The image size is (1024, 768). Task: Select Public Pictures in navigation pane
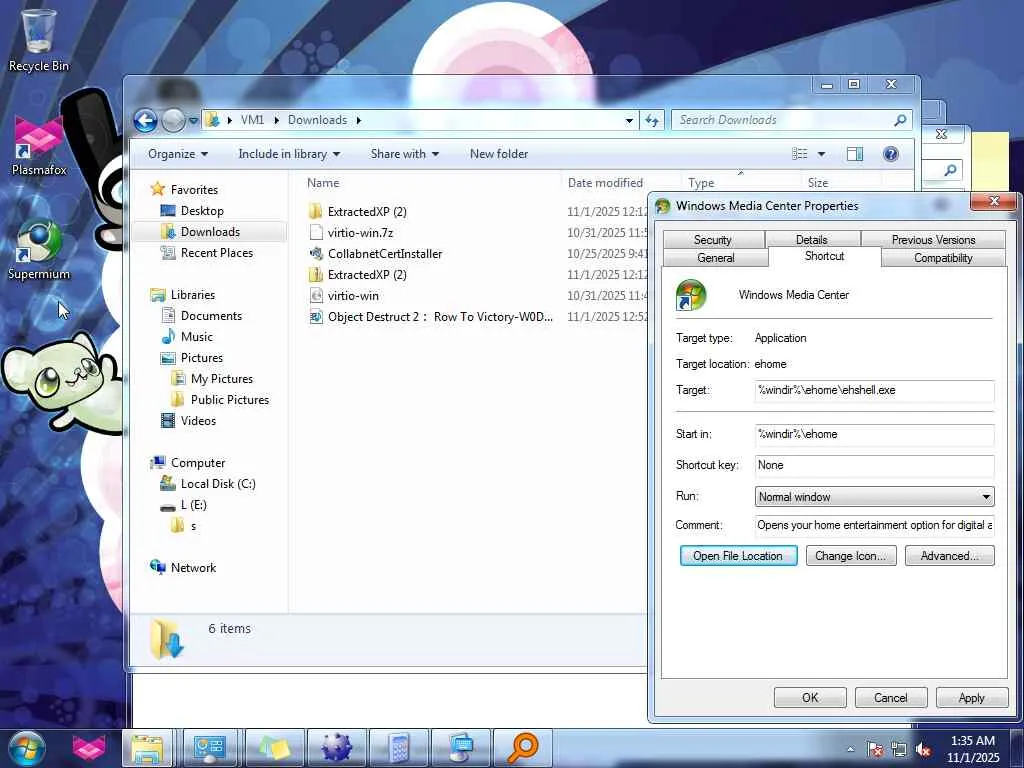tap(229, 400)
